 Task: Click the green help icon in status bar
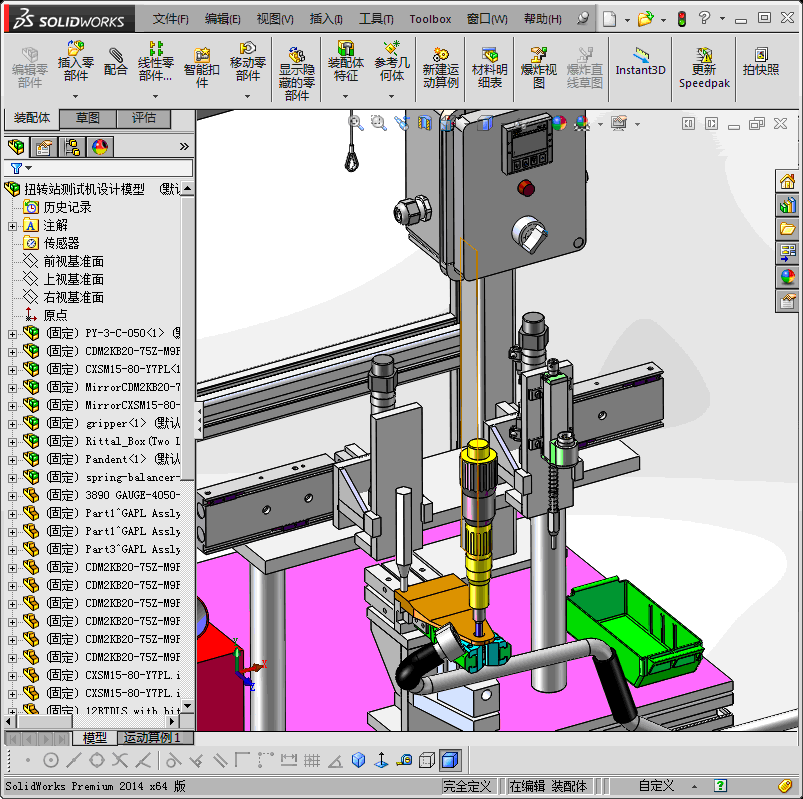(x=720, y=785)
